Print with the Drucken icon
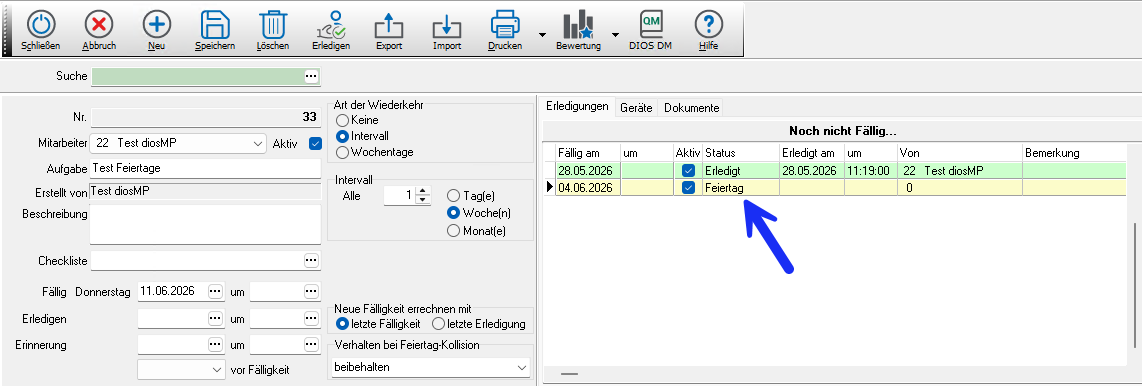Image resolution: width=1142 pixels, height=386 pixels. 505,25
